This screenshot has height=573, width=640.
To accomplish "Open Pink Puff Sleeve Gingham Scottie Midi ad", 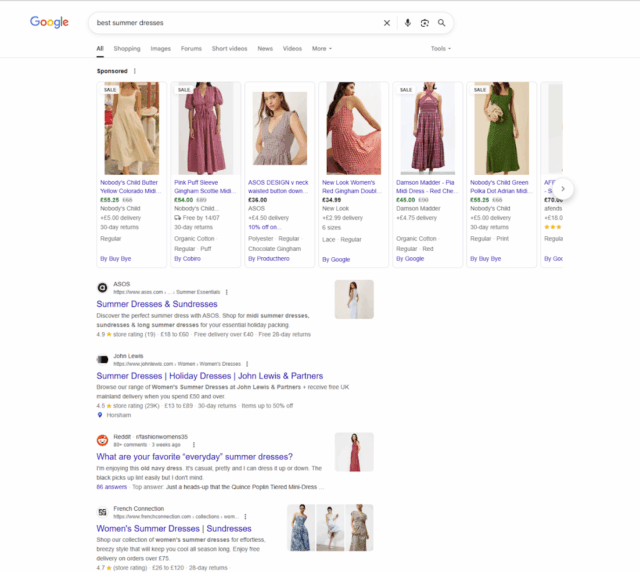I will (x=205, y=187).
